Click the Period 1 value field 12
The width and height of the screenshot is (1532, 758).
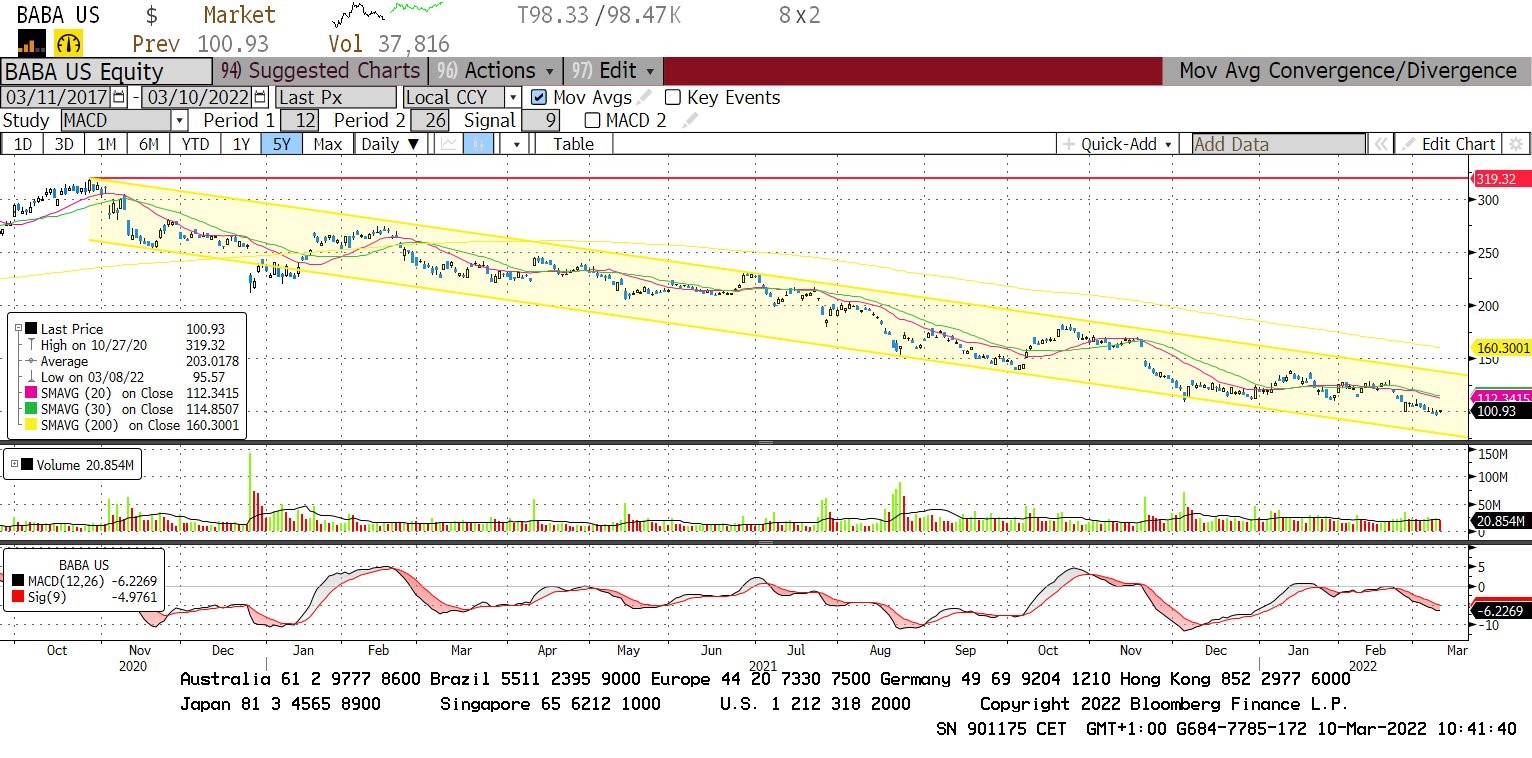click(299, 120)
